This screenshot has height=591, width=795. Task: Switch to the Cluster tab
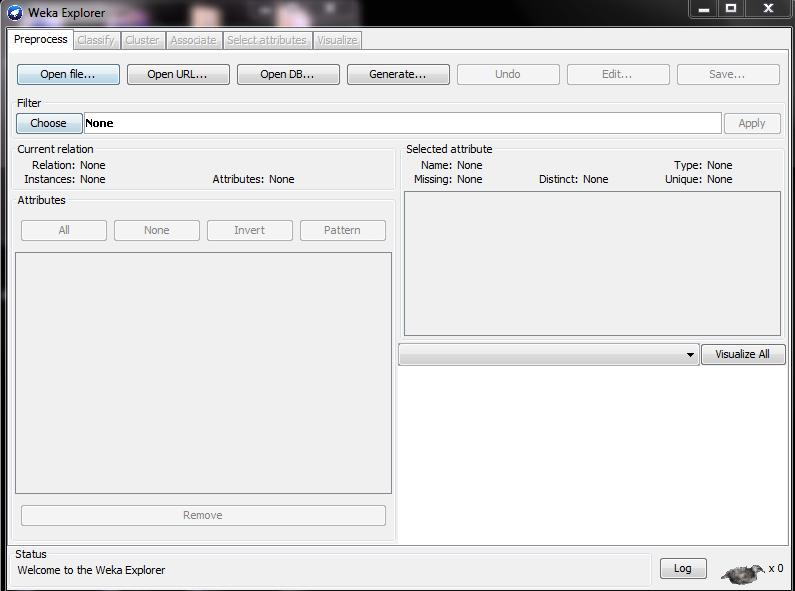click(142, 40)
